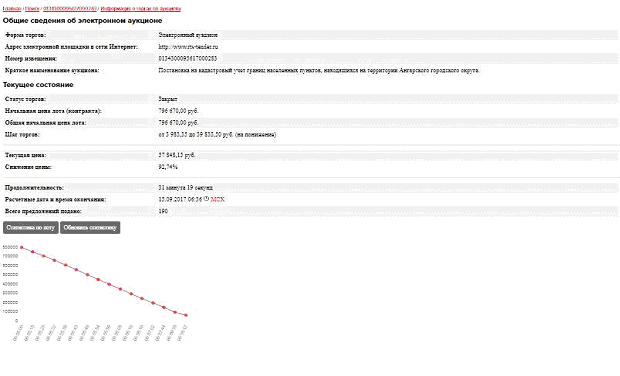The image size is (620, 376).
Task: Click the 'Электронный аукцион' form value
Action: coord(188,35)
